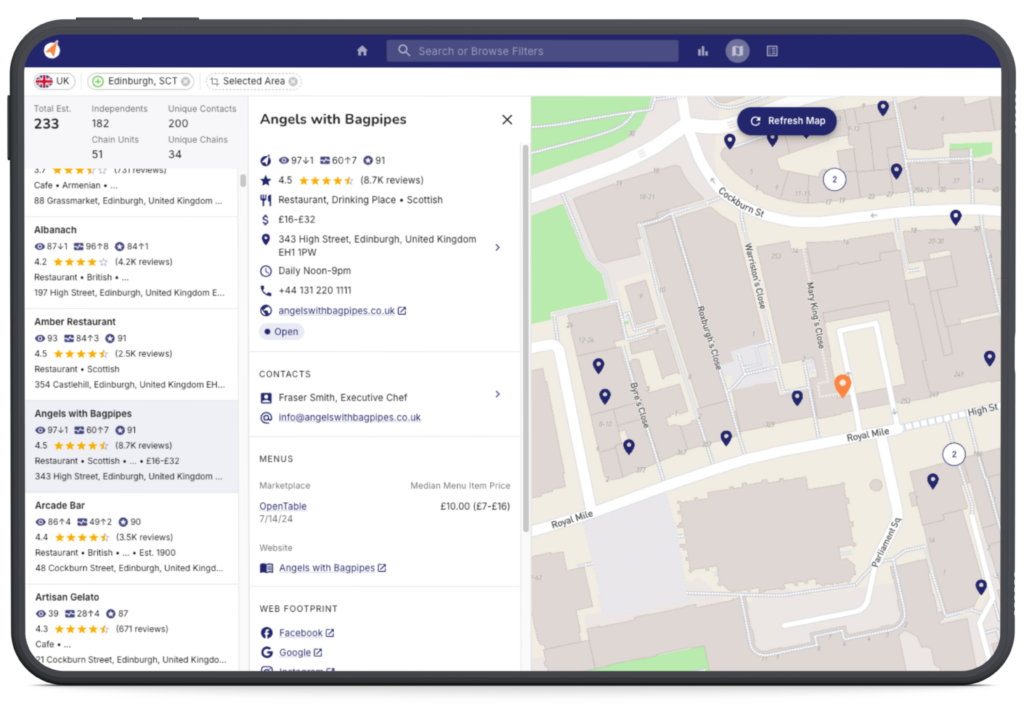The image size is (1024, 723).
Task: Click the cluster marker near Cockburn St
Action: point(833,180)
